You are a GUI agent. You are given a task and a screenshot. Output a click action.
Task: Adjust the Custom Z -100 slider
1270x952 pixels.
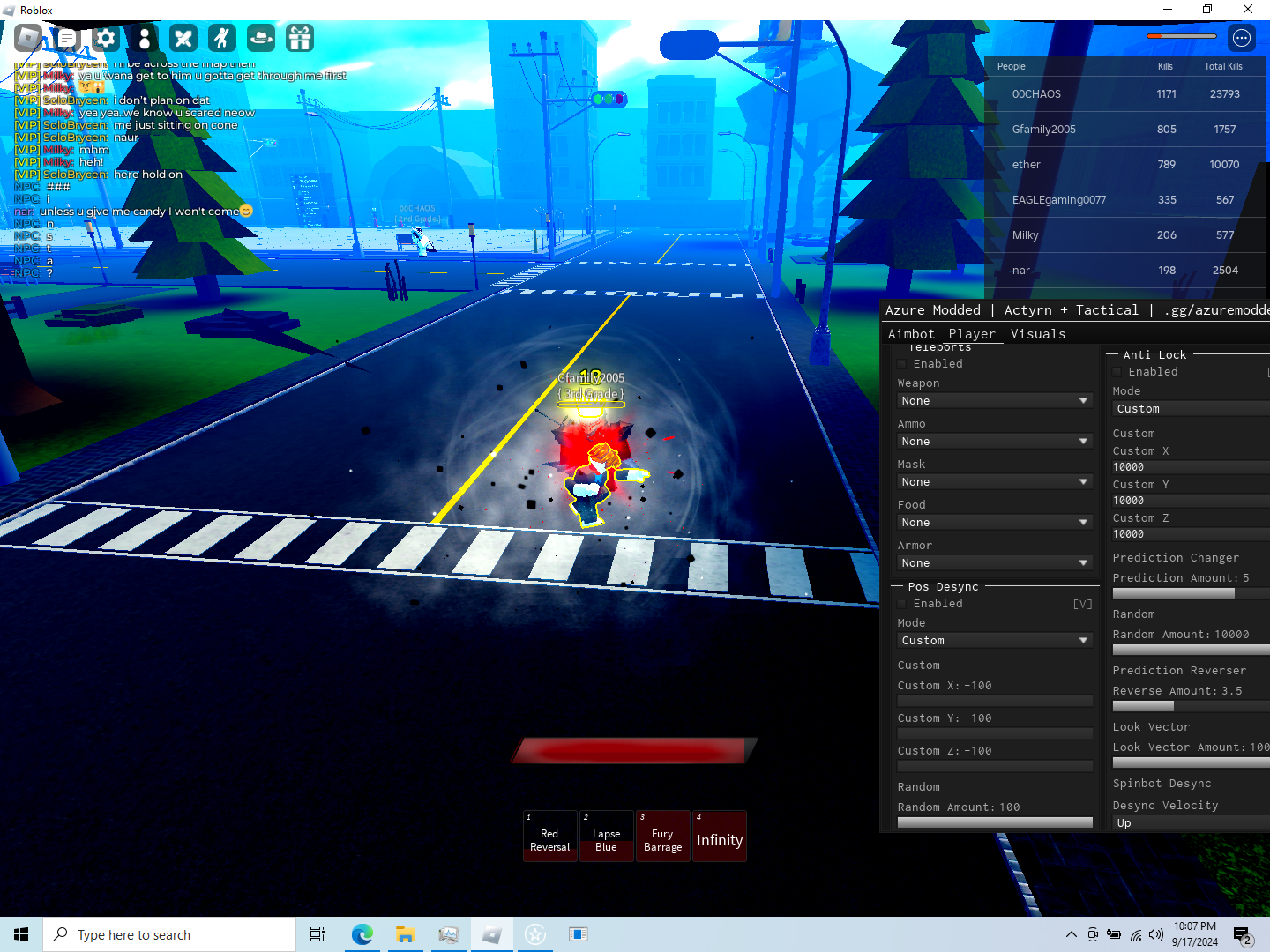point(995,766)
